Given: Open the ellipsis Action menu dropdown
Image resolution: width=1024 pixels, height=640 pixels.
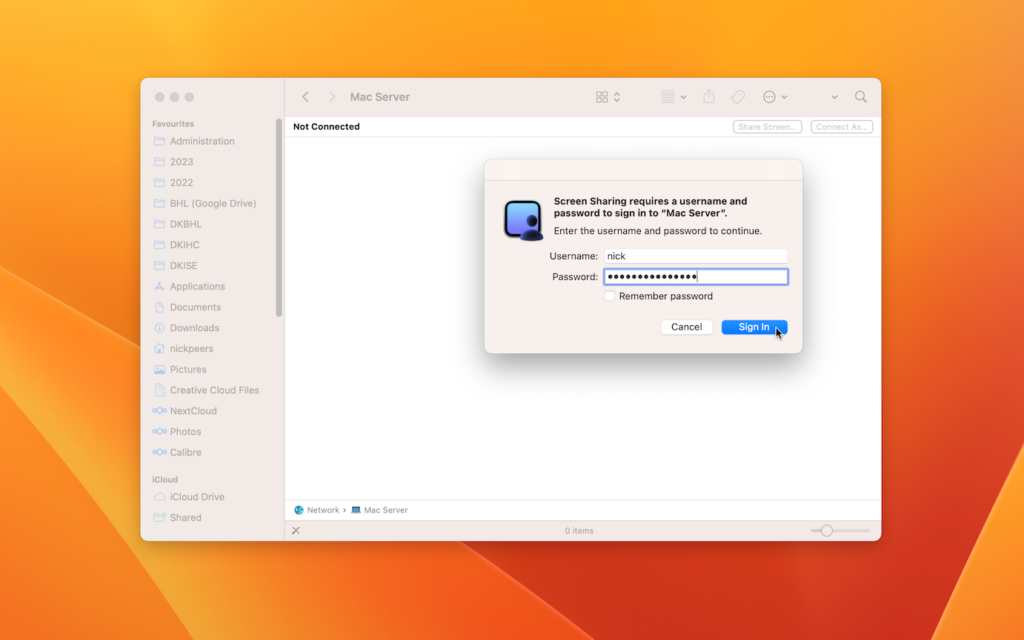Looking at the screenshot, I should pos(775,97).
